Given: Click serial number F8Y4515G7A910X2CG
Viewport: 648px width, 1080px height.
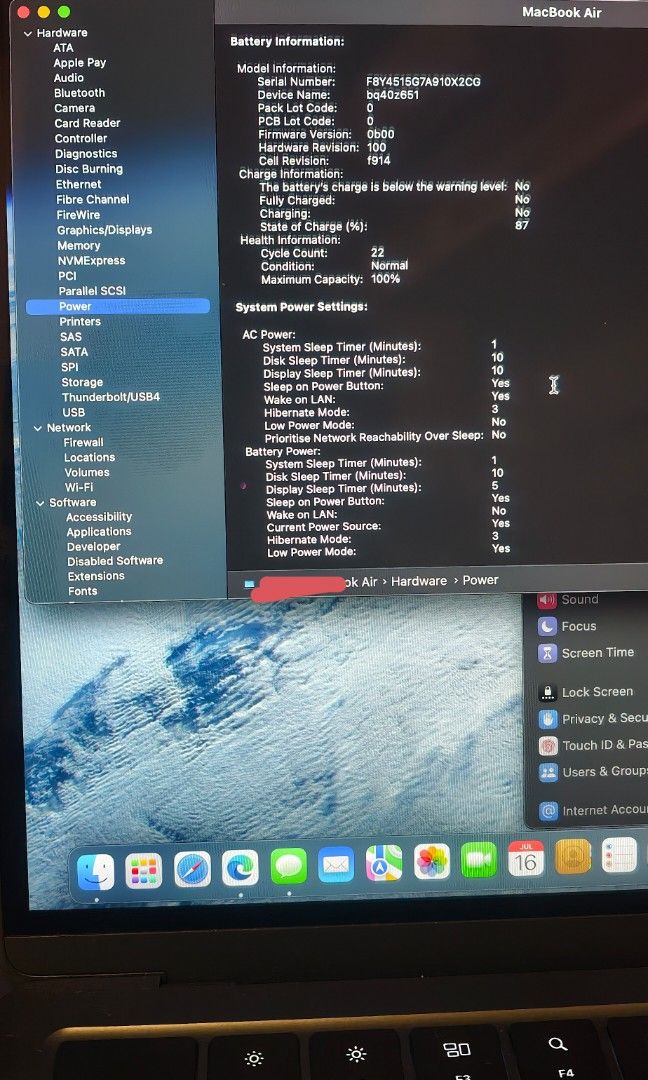Looking at the screenshot, I should 424,81.
